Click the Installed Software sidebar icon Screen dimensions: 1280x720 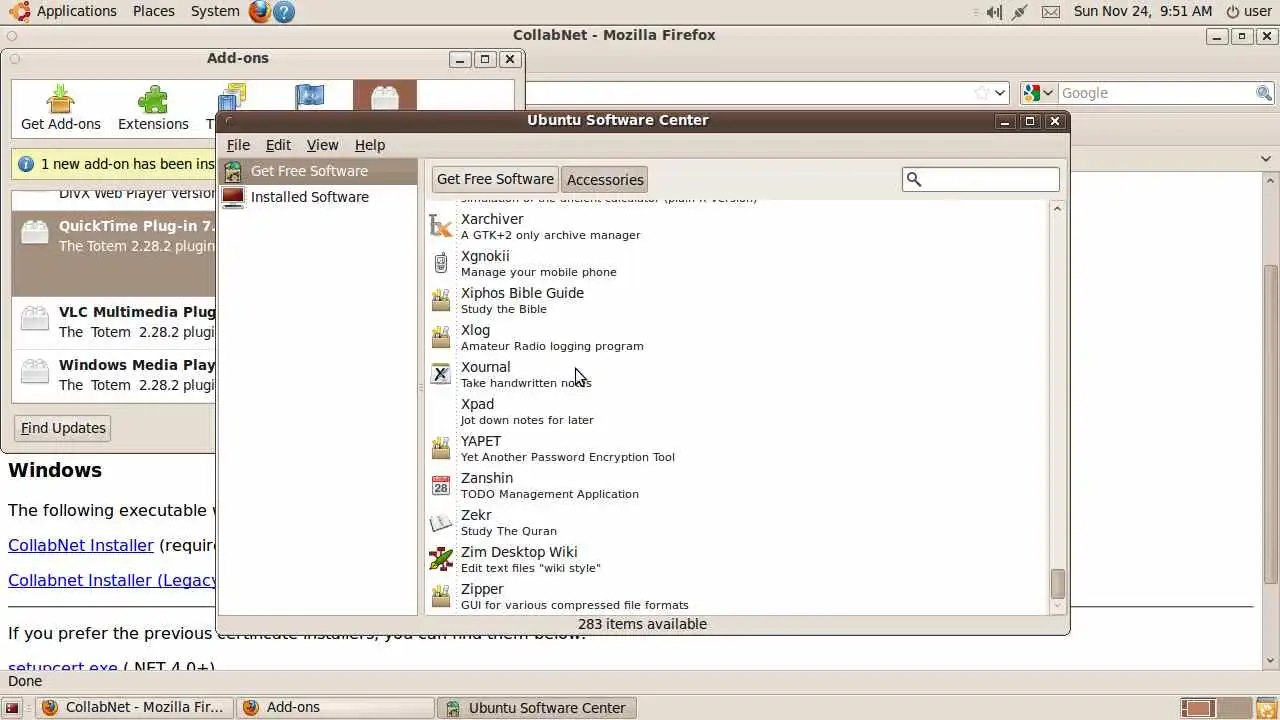(233, 197)
